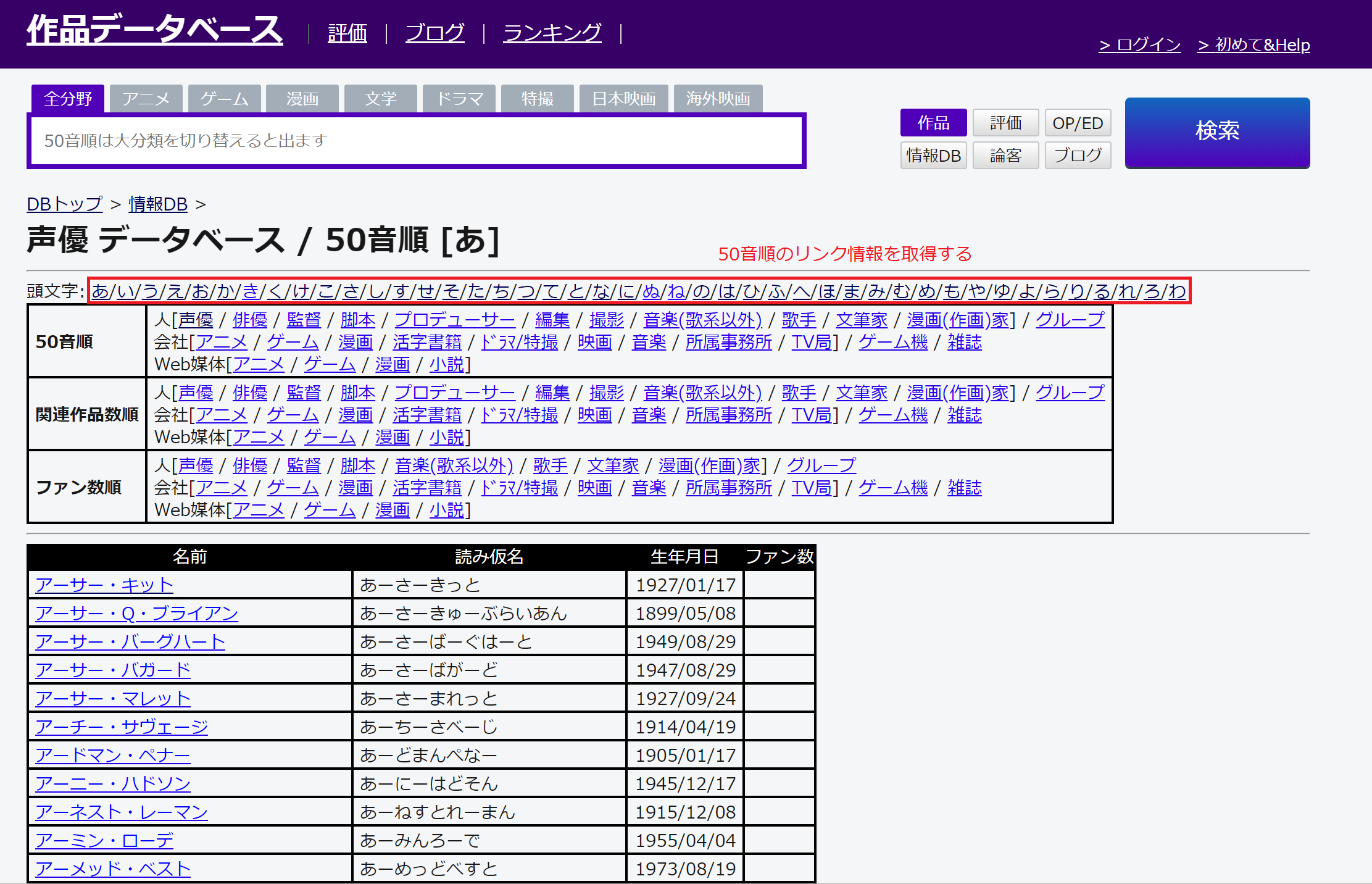1372x884 pixels.
Task: Select the ブログ search type button
Action: tap(1078, 156)
